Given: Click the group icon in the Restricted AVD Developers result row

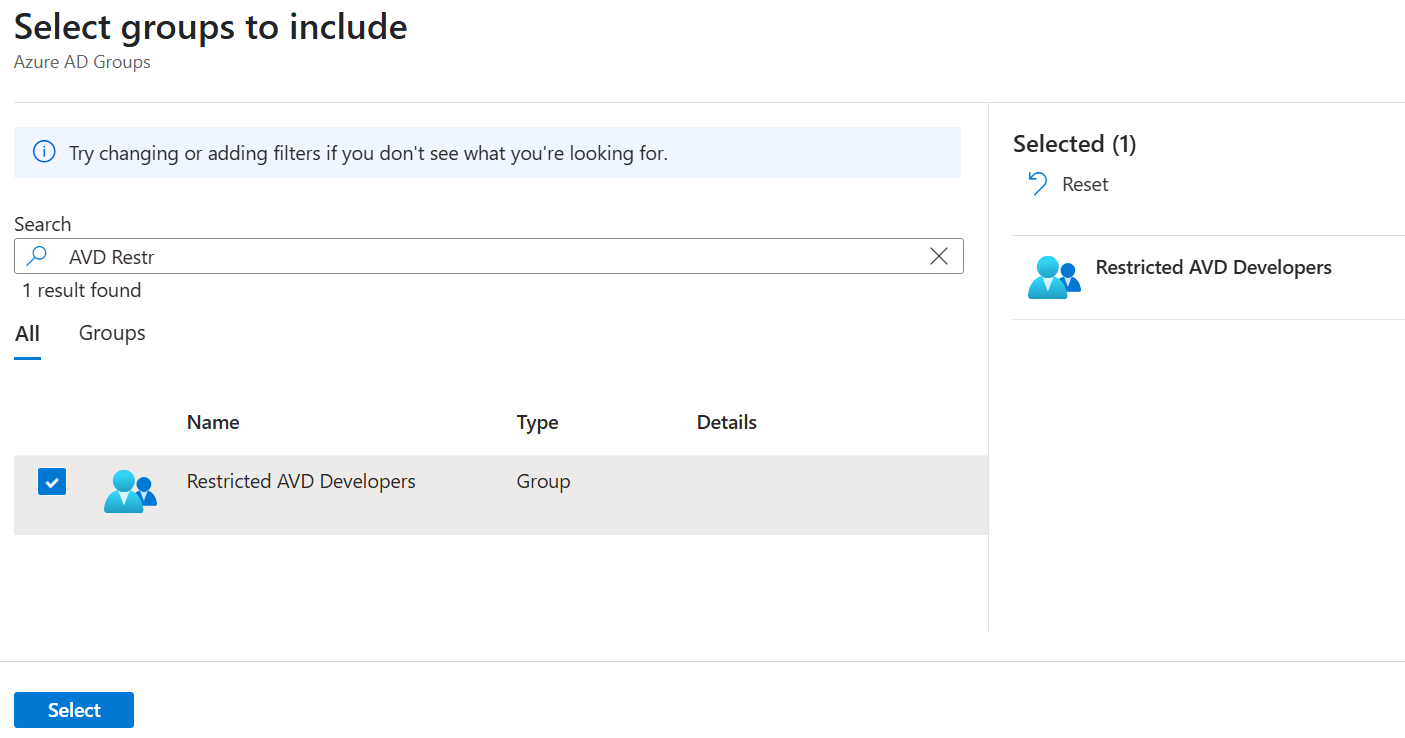Looking at the screenshot, I should 130,492.
